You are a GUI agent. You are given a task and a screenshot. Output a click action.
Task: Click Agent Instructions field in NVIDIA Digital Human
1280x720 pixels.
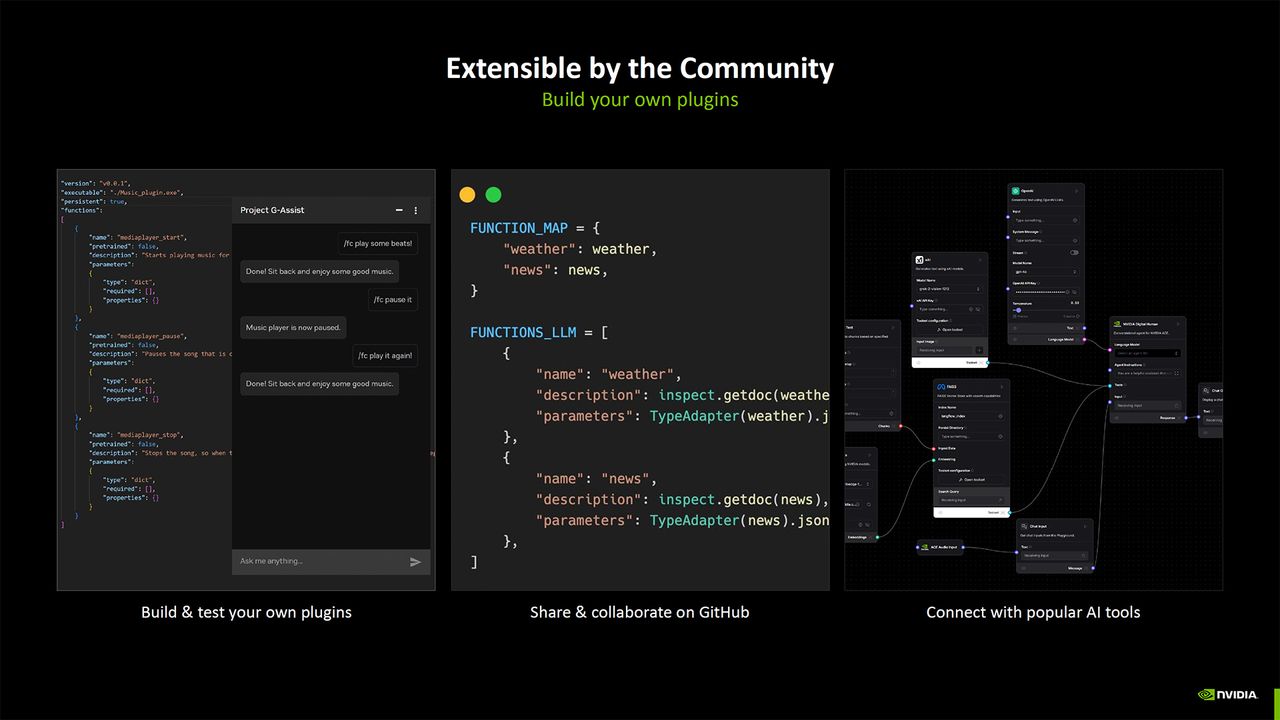click(1148, 373)
